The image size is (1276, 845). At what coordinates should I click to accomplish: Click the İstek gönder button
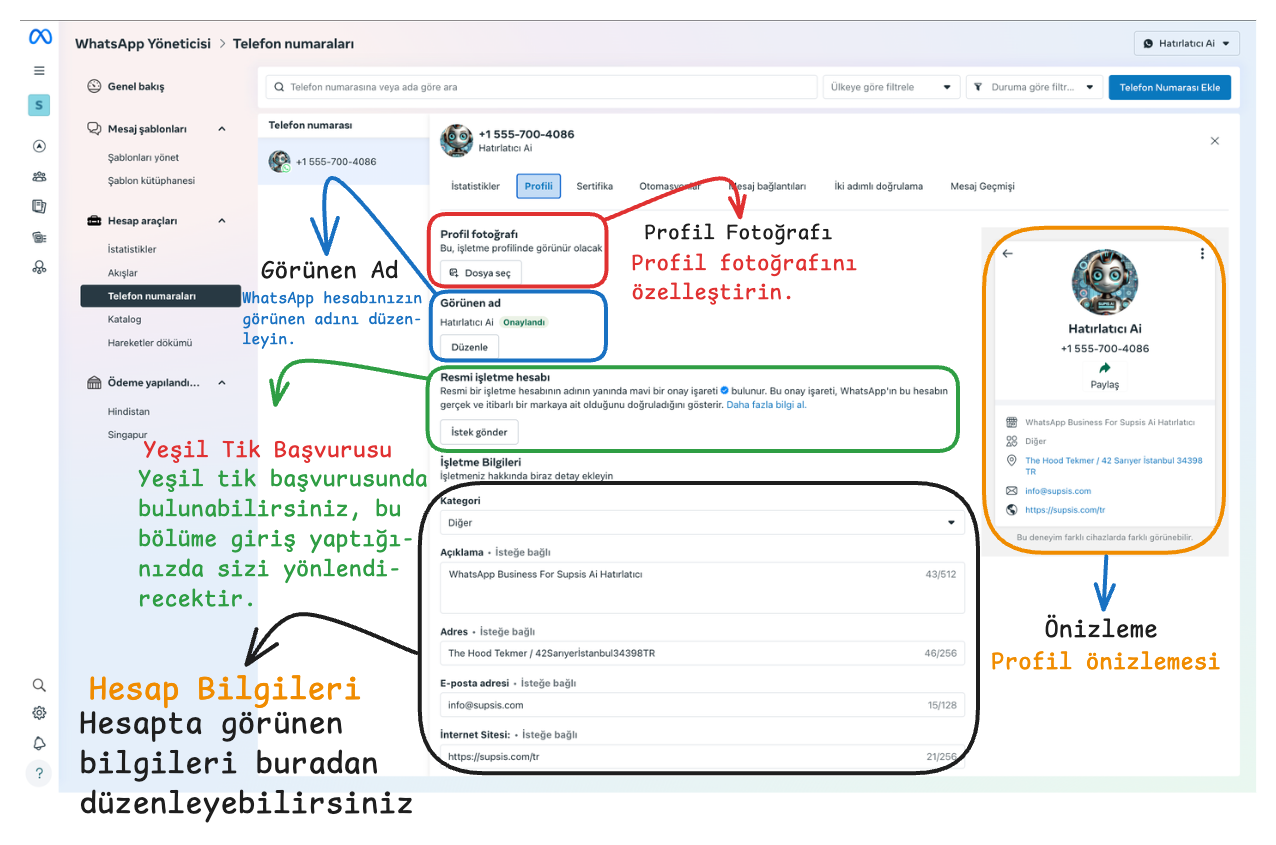point(479,432)
